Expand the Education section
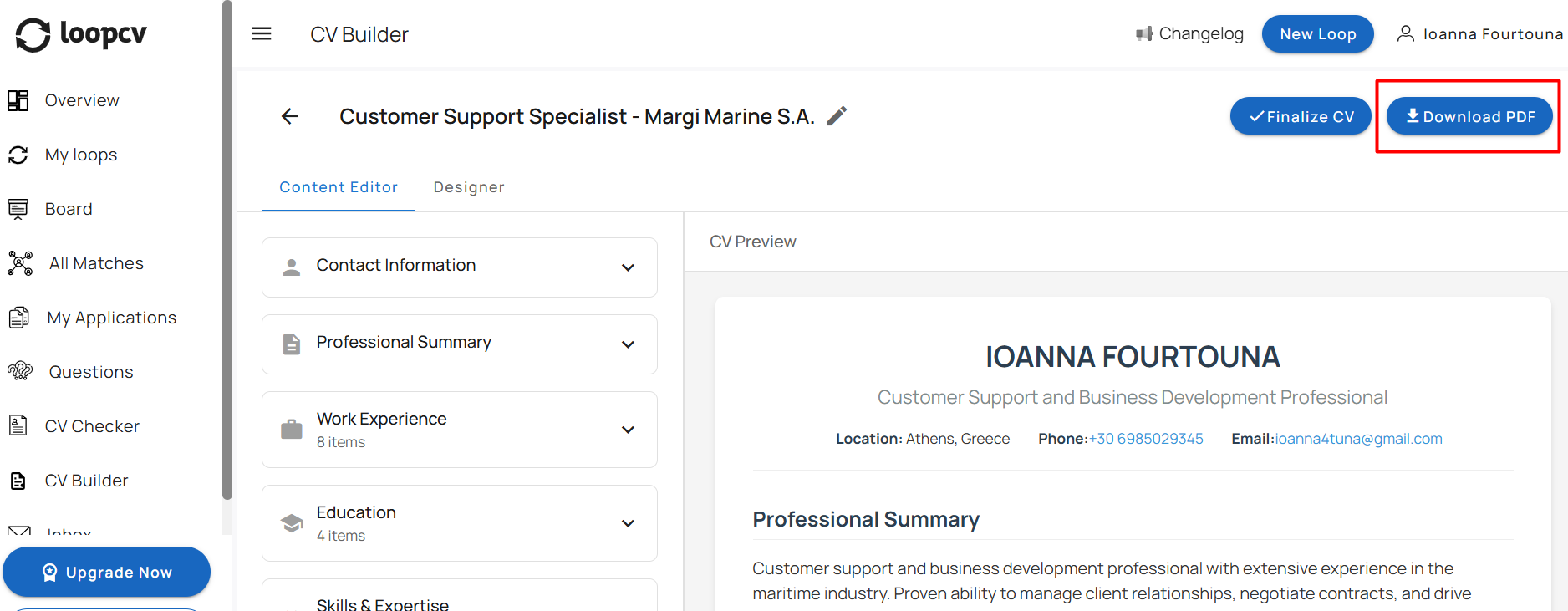The image size is (1568, 611). point(459,523)
